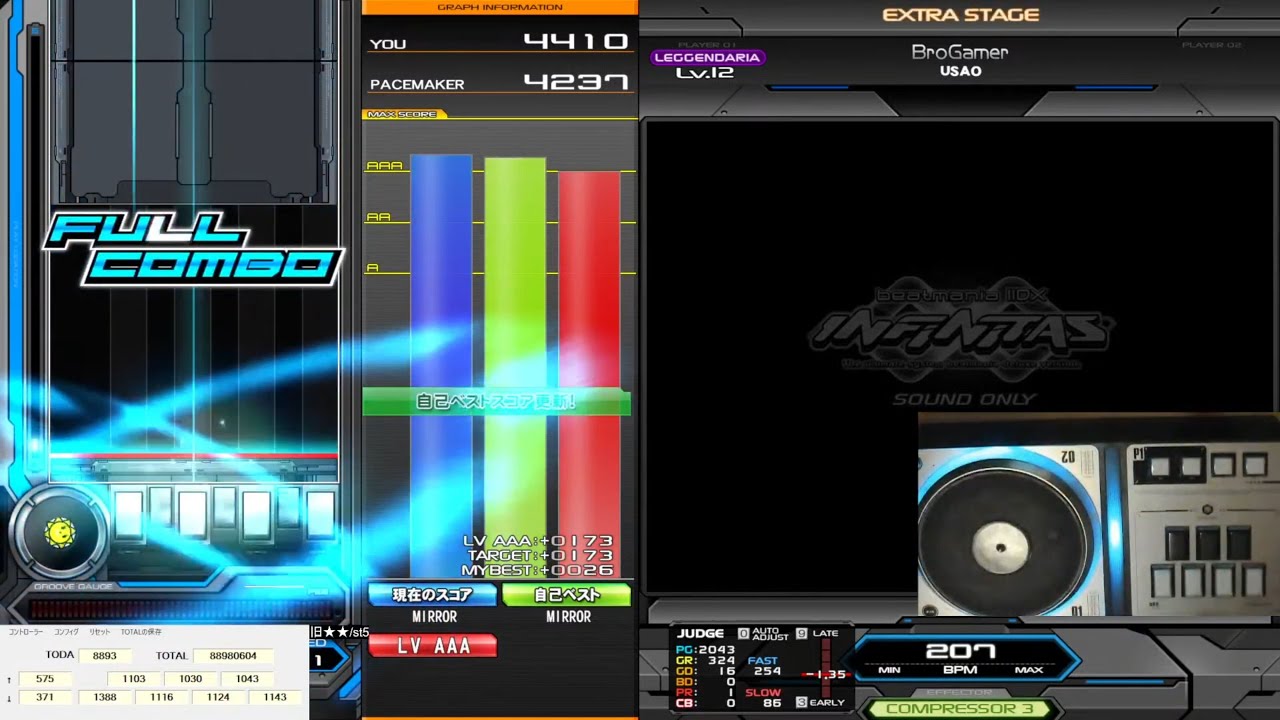The height and width of the screenshot is (720, 1280).
Task: Click the JUDGE panel title
Action: click(x=700, y=634)
